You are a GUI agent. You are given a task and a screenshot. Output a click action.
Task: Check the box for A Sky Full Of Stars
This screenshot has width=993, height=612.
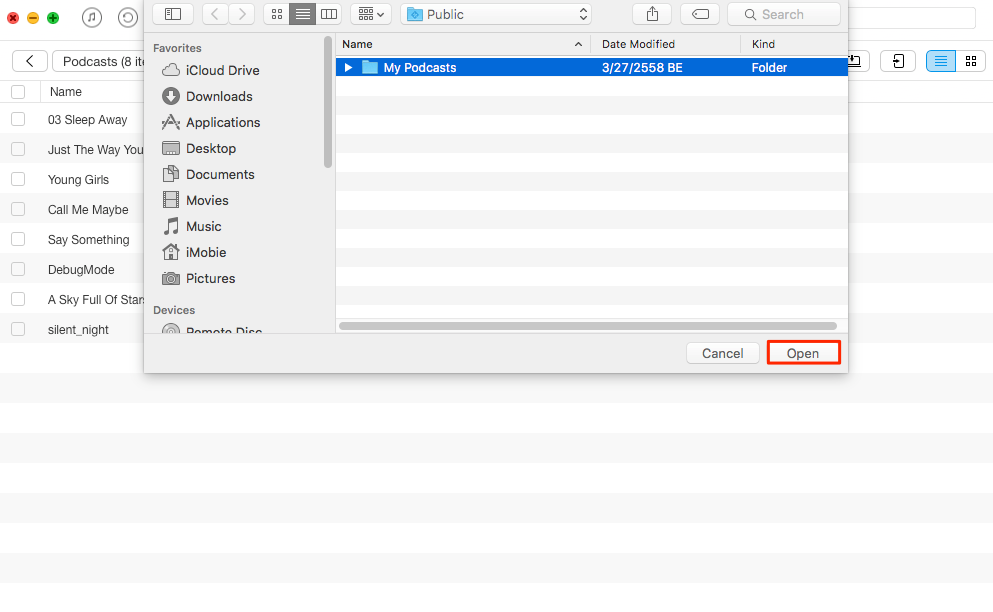click(x=18, y=299)
